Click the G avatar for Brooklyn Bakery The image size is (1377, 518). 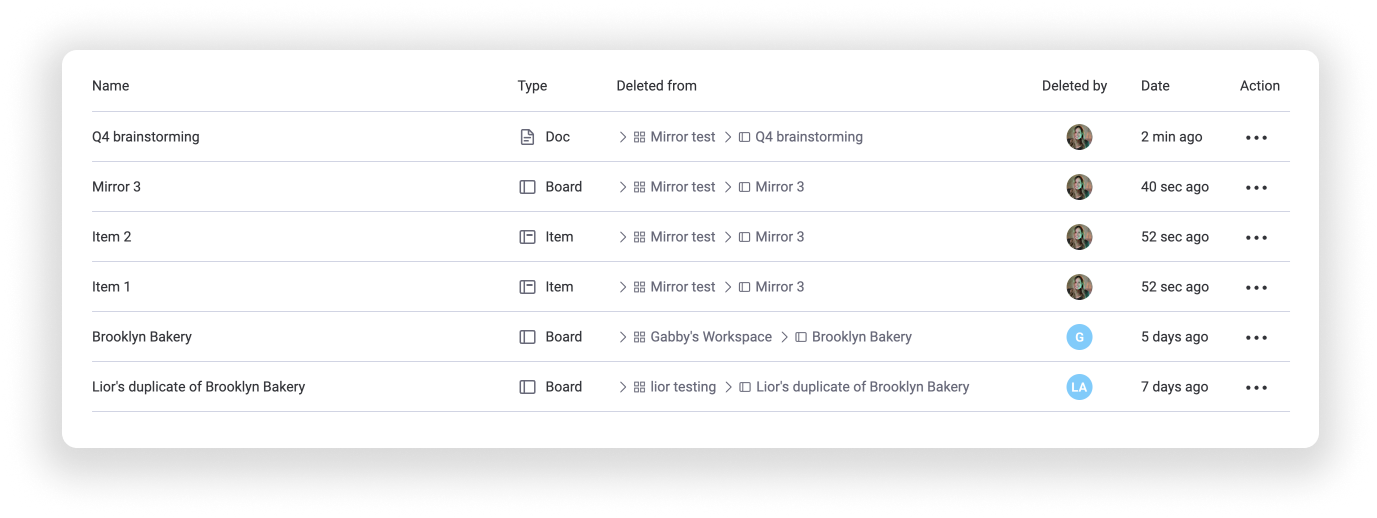(x=1079, y=337)
